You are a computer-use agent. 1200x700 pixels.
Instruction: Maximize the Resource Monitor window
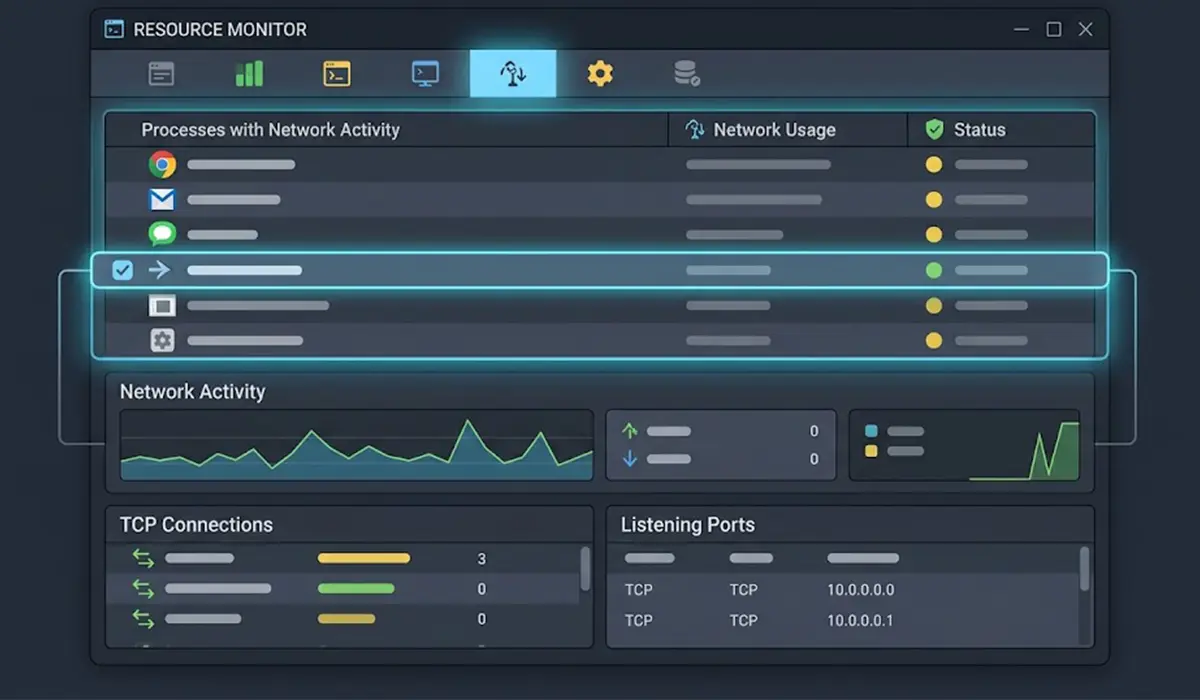coord(1054,29)
